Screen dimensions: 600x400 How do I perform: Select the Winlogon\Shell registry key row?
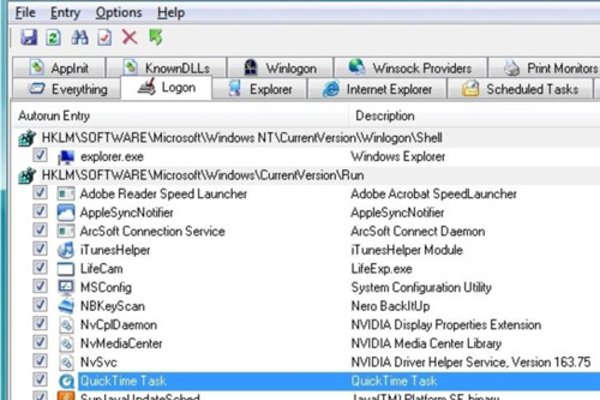point(307,138)
